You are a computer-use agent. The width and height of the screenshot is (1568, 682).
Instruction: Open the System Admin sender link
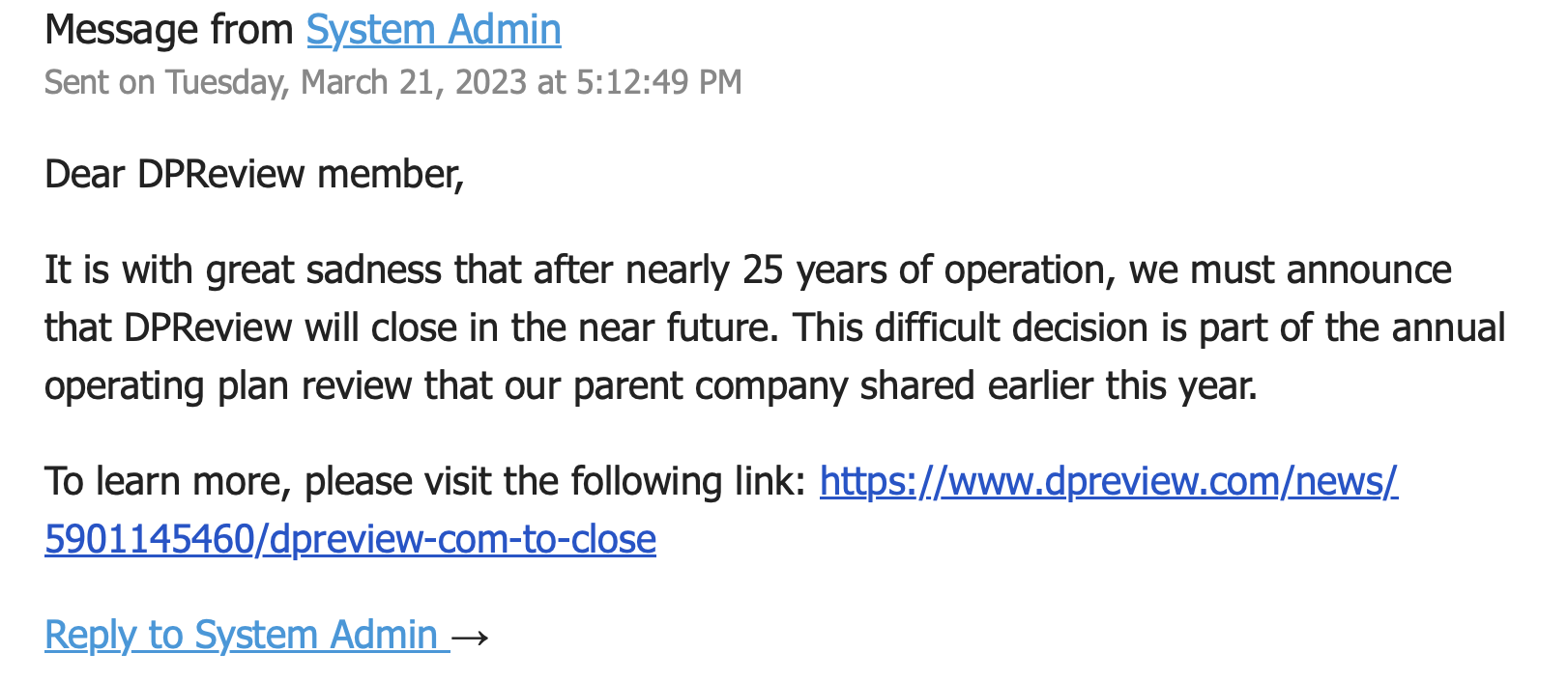click(x=434, y=30)
